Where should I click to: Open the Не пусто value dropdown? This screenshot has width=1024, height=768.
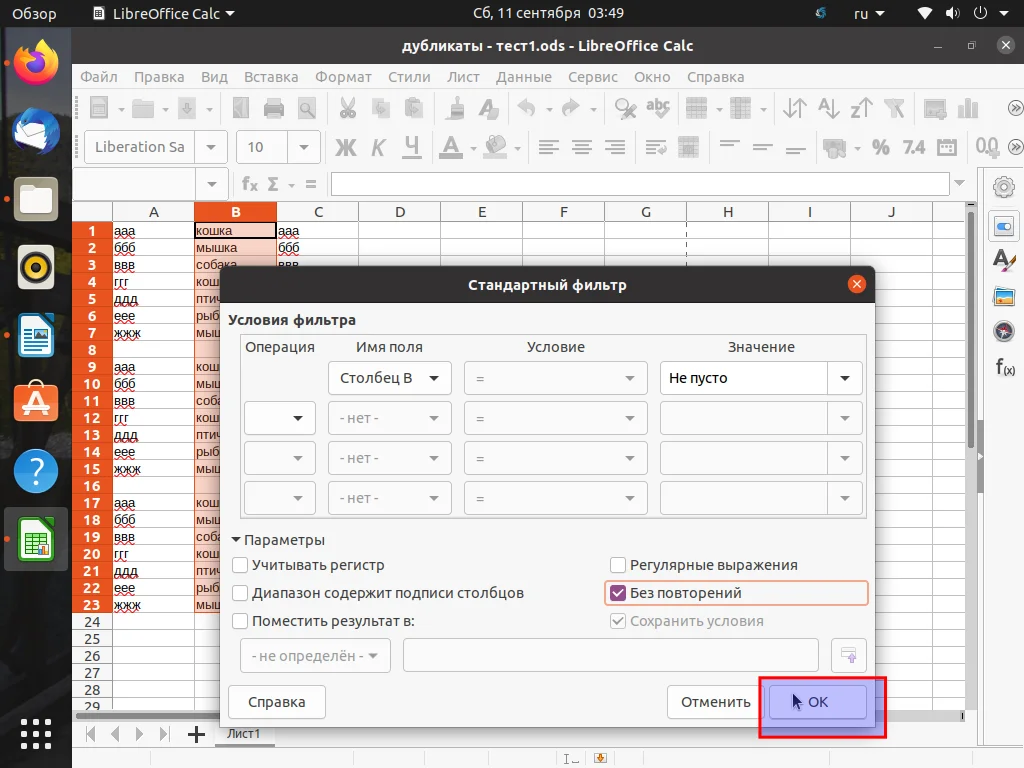(x=845, y=378)
